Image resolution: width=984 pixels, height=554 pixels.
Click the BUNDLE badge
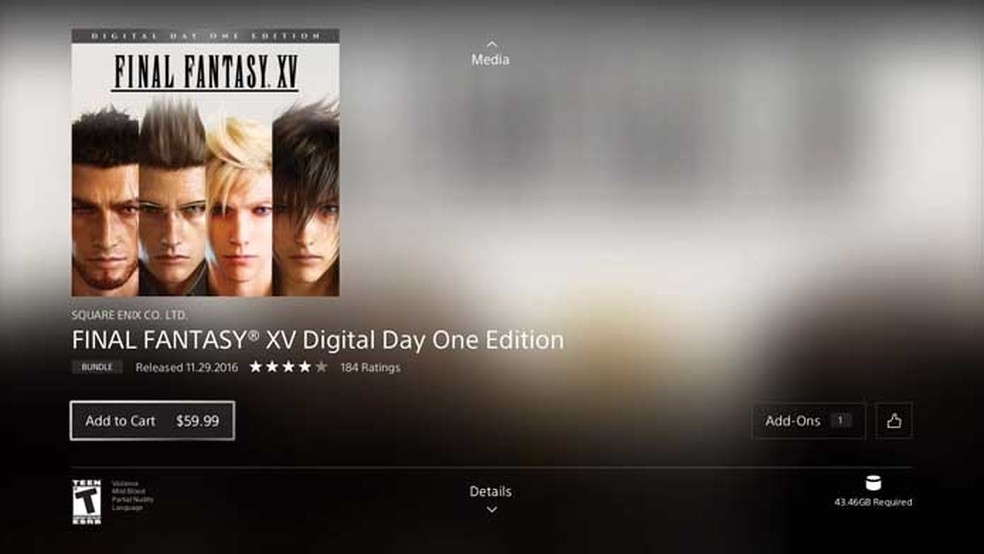pos(97,367)
